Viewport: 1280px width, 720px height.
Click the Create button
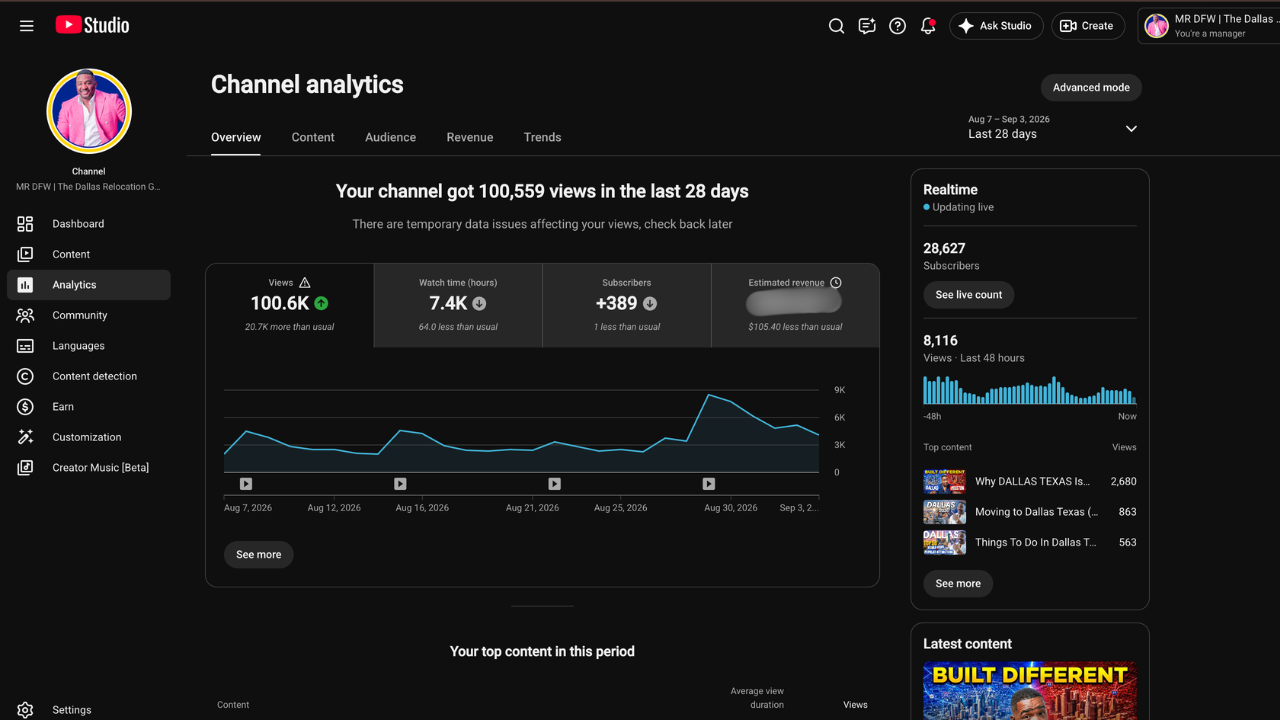(x=1088, y=26)
